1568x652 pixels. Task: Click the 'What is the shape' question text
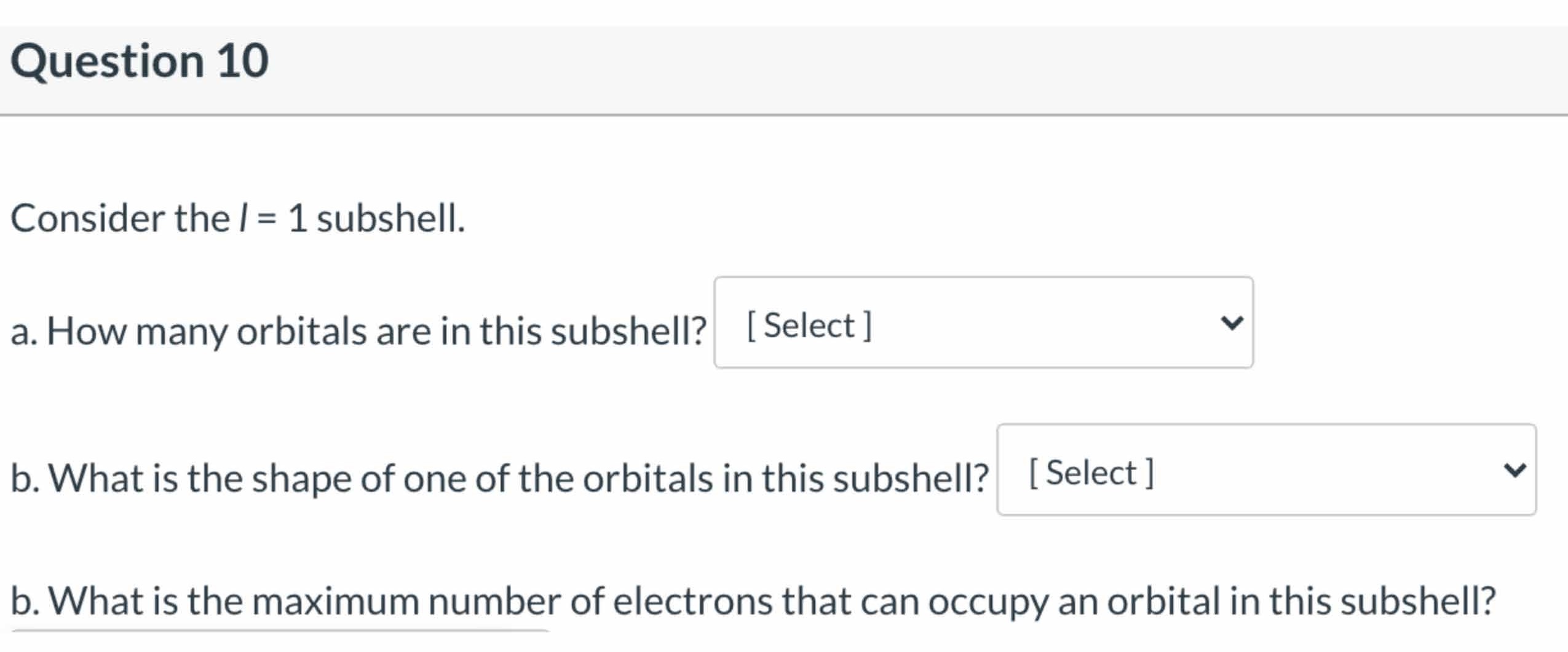pyautogui.click(x=517, y=478)
